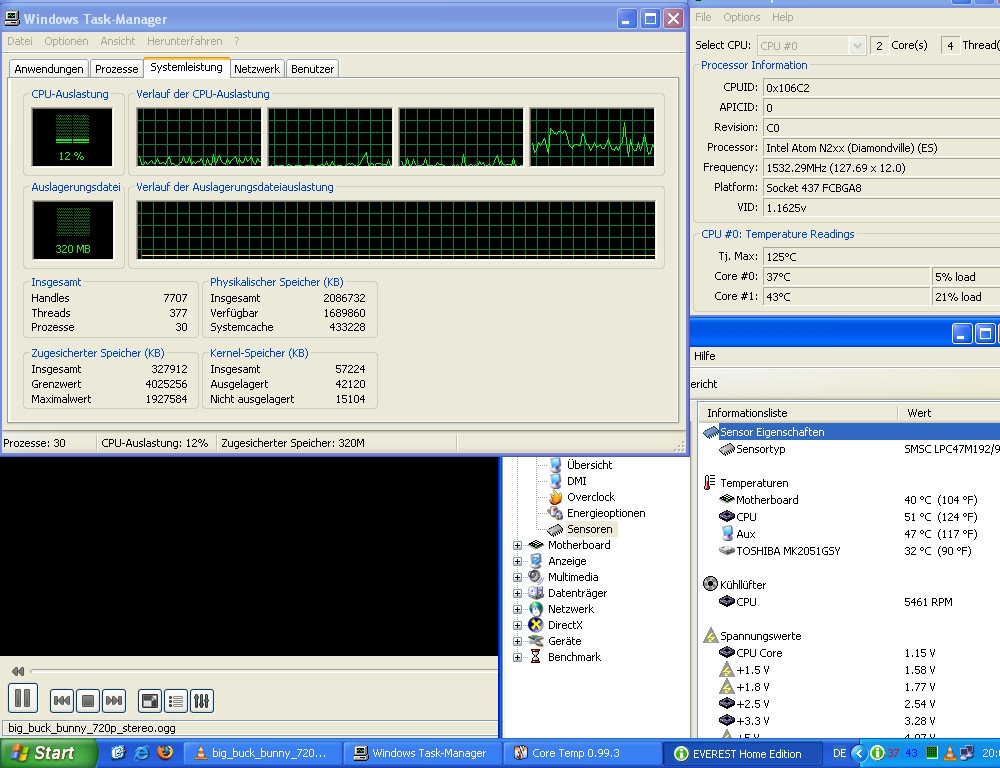1000x768 pixels.
Task: Switch to the Netzwerk tab in Task Manager
Action: [x=257, y=69]
